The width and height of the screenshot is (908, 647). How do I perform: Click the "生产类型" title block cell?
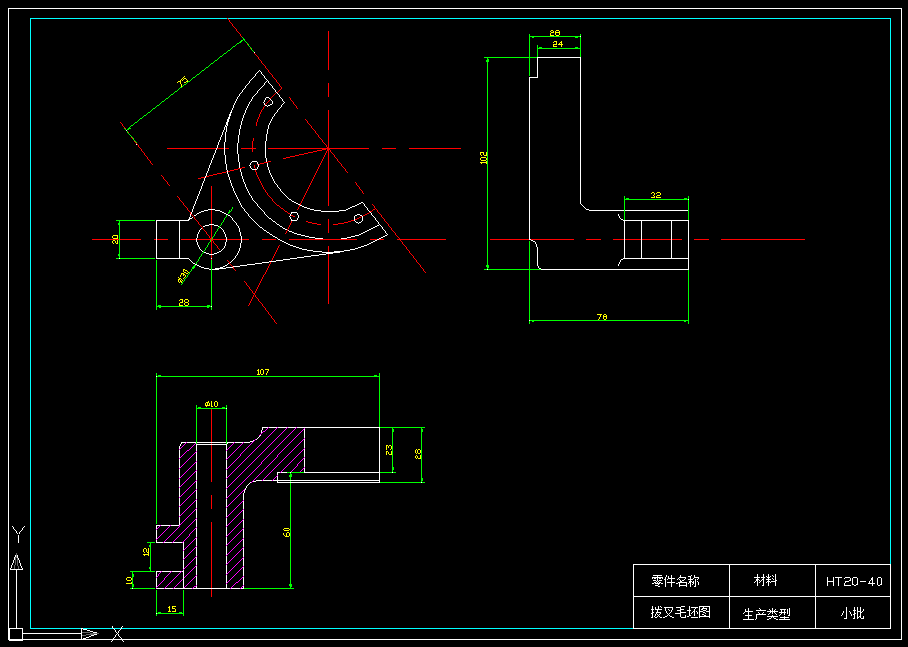[772, 613]
